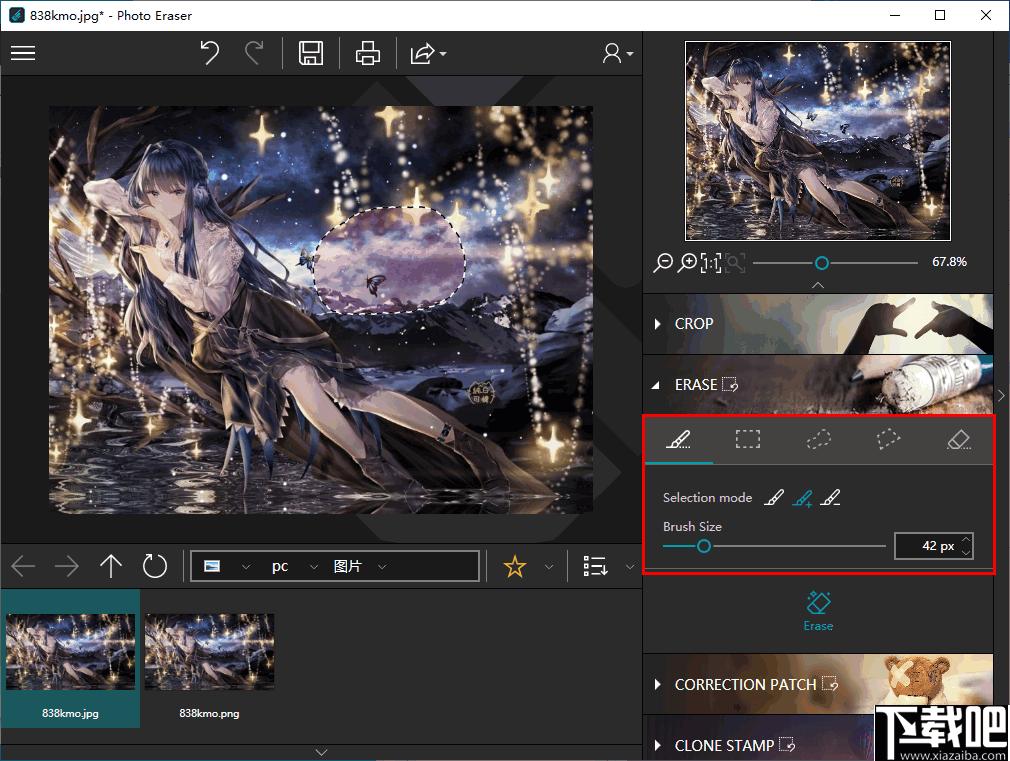Open the user account menu
This screenshot has width=1010, height=761.
[x=618, y=53]
